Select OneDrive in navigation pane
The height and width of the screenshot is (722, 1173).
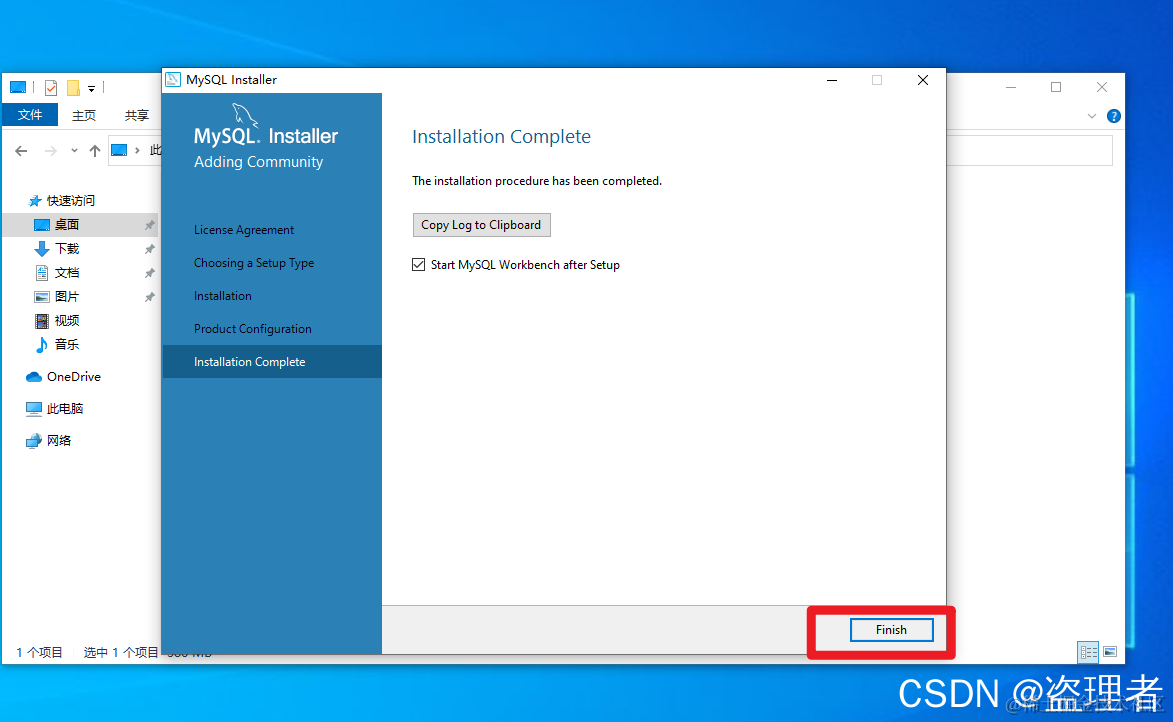click(x=73, y=376)
